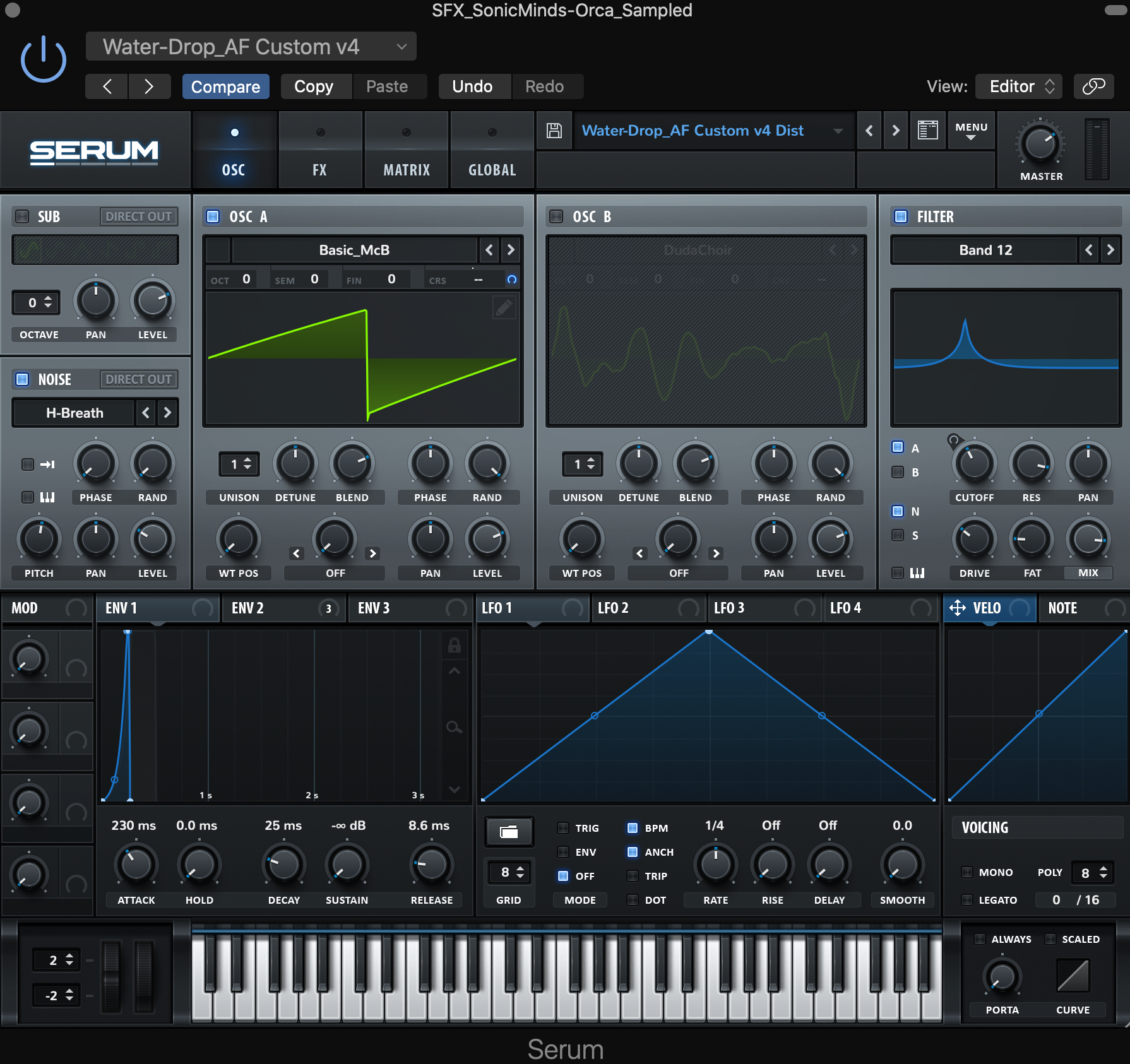Select previous Serum preset arrow
The height and width of the screenshot is (1064, 1130).
[x=869, y=131]
